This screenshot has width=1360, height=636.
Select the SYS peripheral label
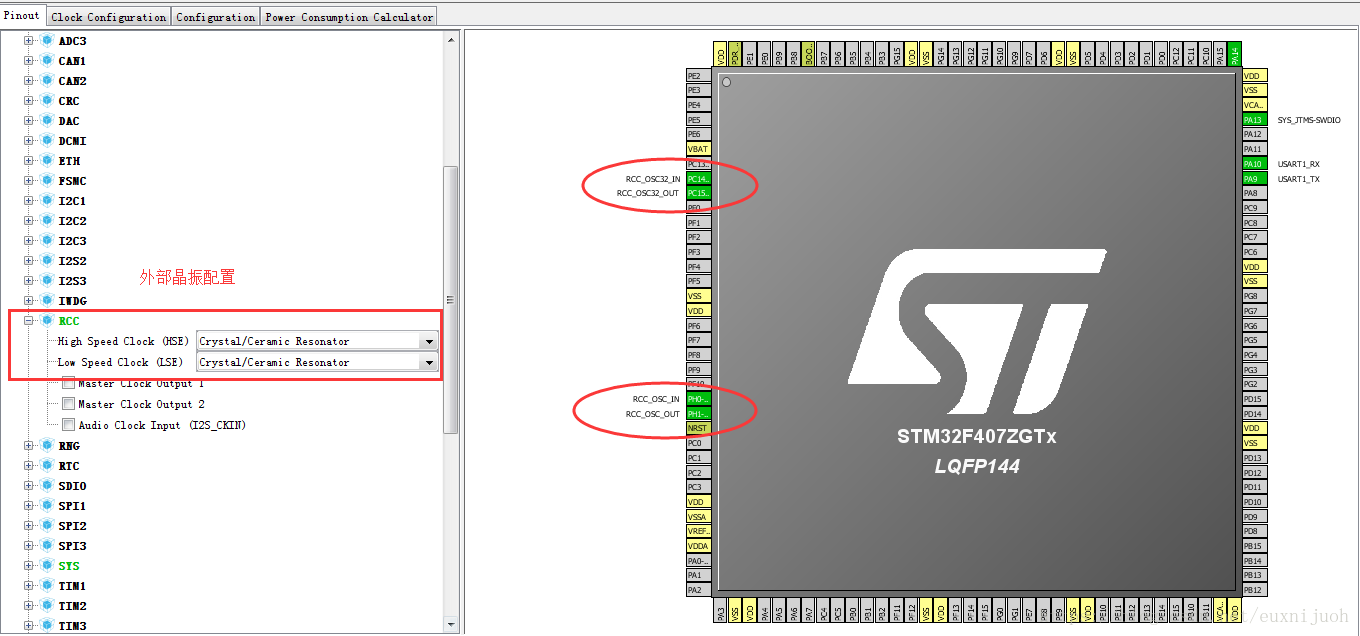(69, 566)
